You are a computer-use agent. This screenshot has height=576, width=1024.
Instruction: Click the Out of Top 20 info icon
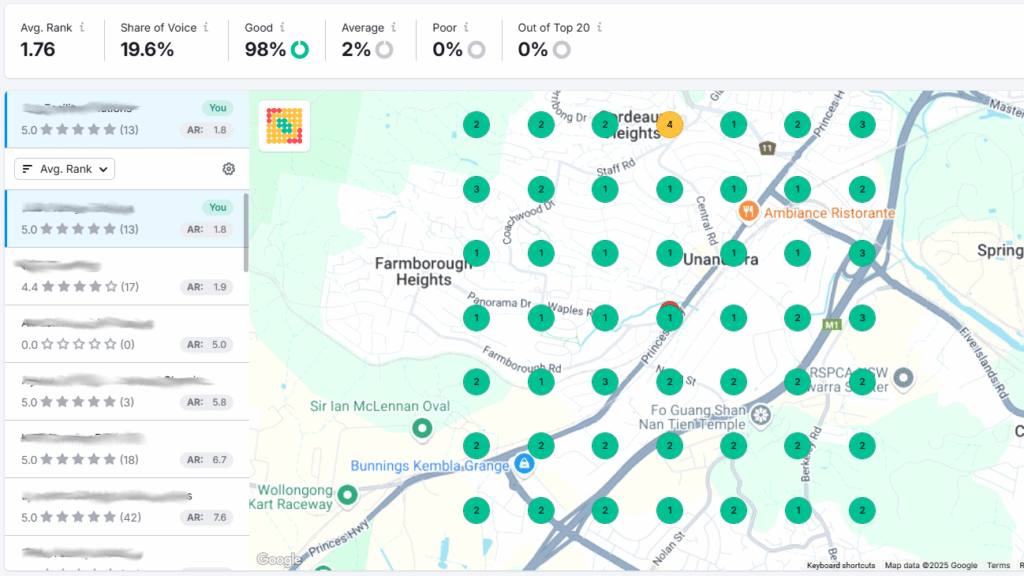(x=600, y=28)
